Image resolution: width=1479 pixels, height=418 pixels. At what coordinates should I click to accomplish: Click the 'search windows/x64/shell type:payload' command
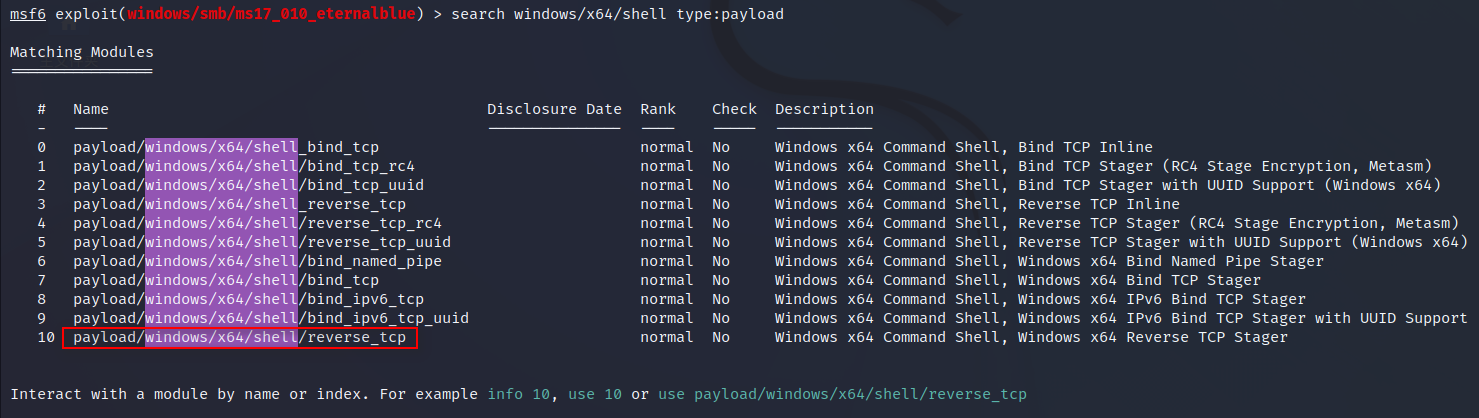pos(618,15)
